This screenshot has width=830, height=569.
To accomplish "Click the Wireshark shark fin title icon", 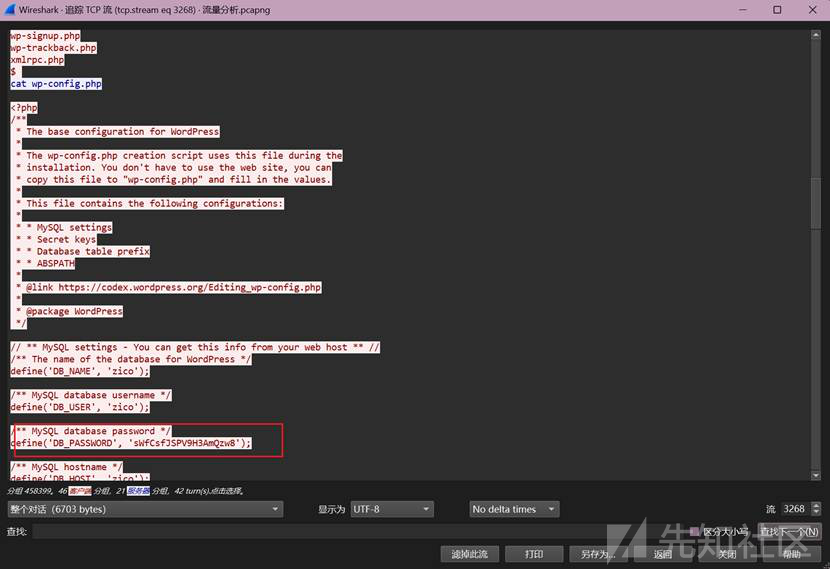I will coord(10,10).
